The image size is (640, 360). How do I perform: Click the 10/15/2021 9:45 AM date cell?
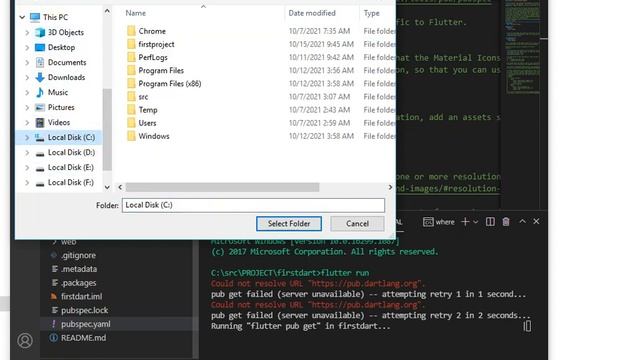(321, 44)
